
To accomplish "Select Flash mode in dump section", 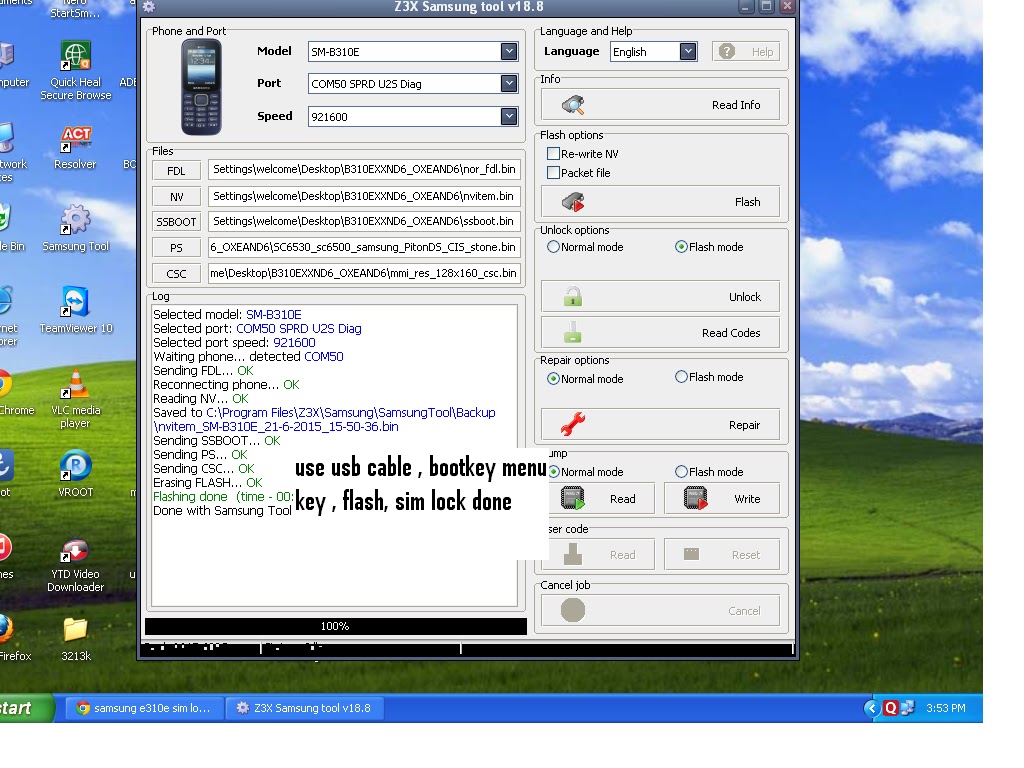I will point(681,472).
